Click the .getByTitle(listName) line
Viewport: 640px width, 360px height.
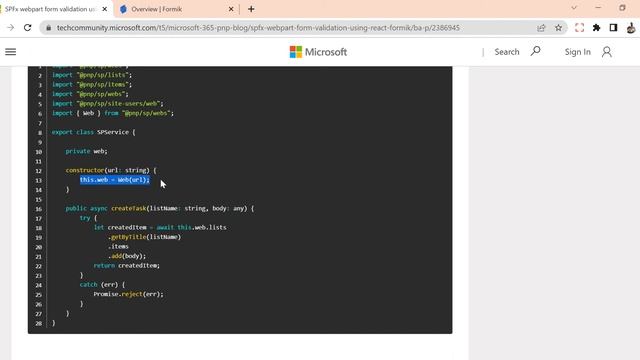pyautogui.click(x=144, y=237)
